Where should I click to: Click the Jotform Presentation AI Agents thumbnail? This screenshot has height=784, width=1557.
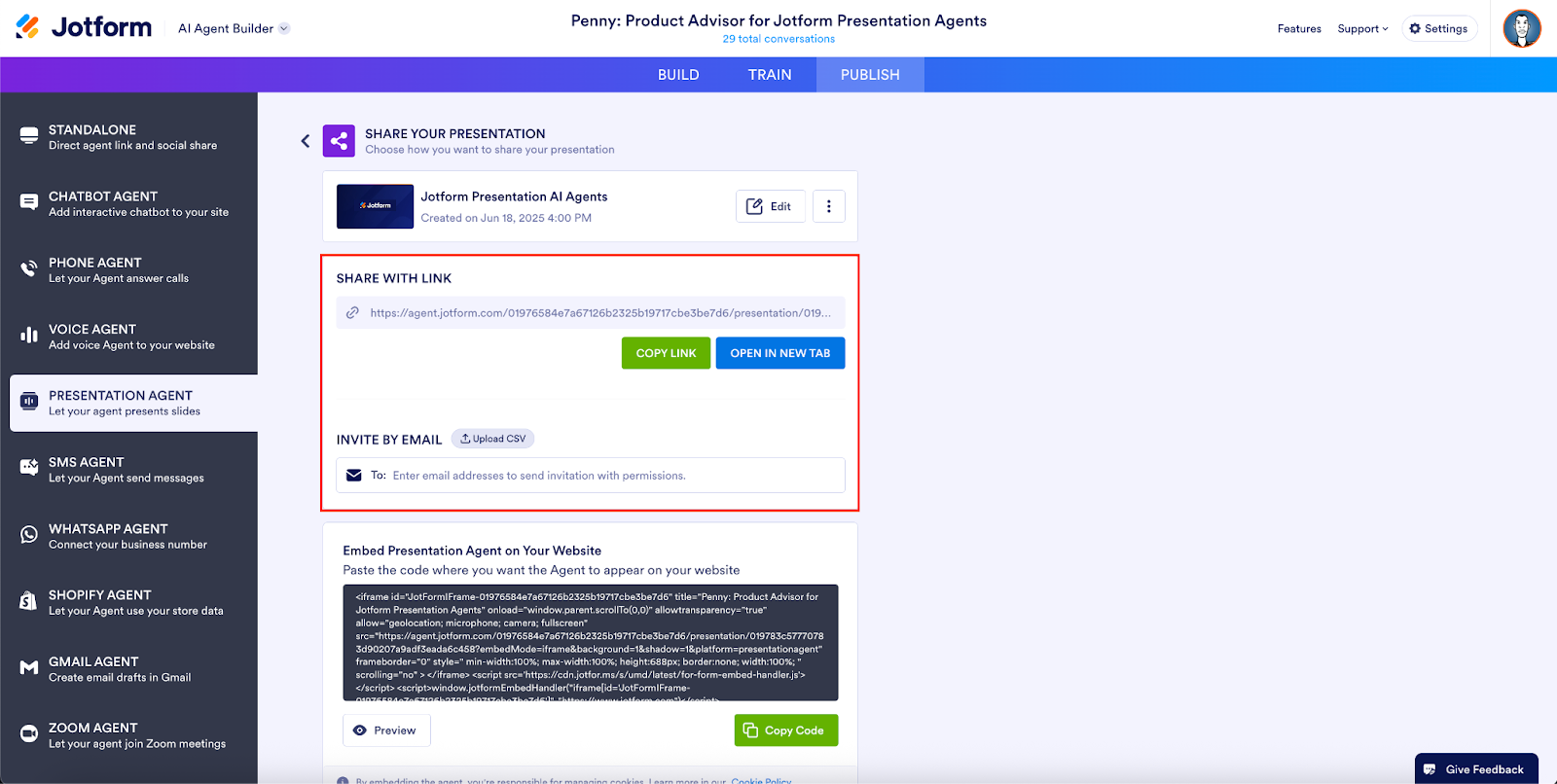(x=375, y=206)
